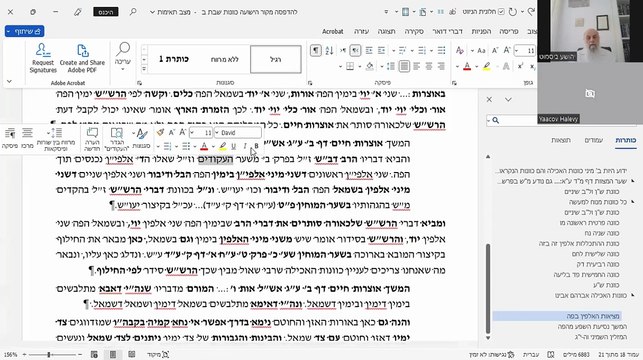Image resolution: width=643 pixels, height=360 pixels.
Task: Expand the styles gallery more arrow
Action: click(x=144, y=68)
